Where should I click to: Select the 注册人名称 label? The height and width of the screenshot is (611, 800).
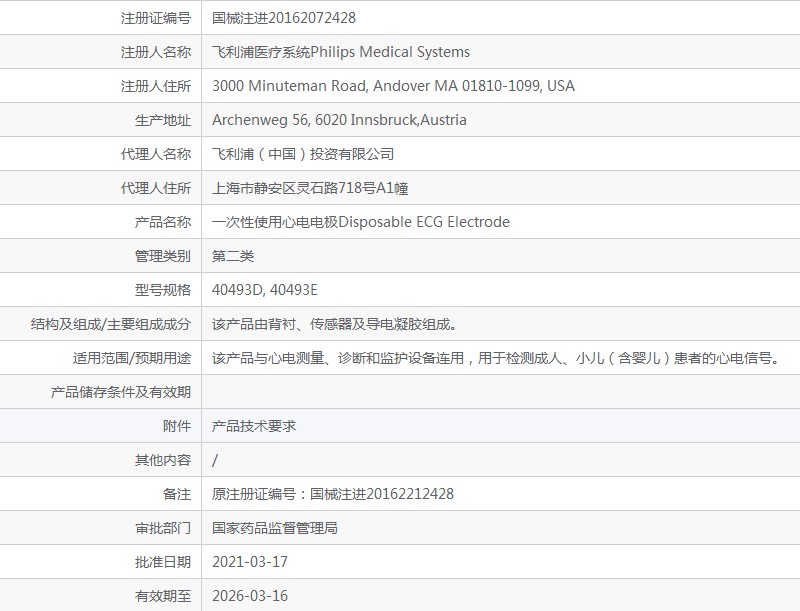(x=156, y=52)
